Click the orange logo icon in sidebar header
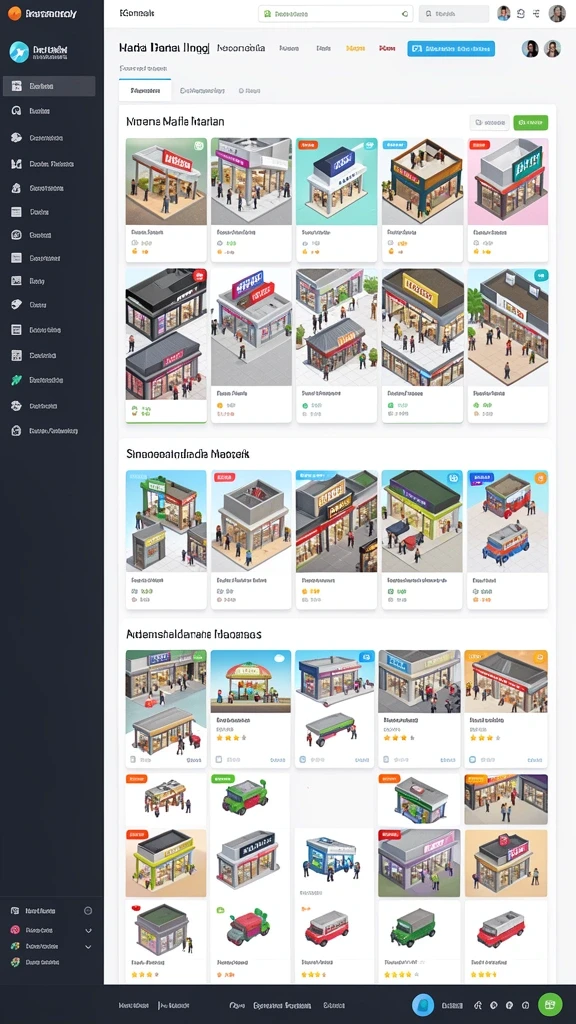The image size is (576, 1024). point(14,13)
